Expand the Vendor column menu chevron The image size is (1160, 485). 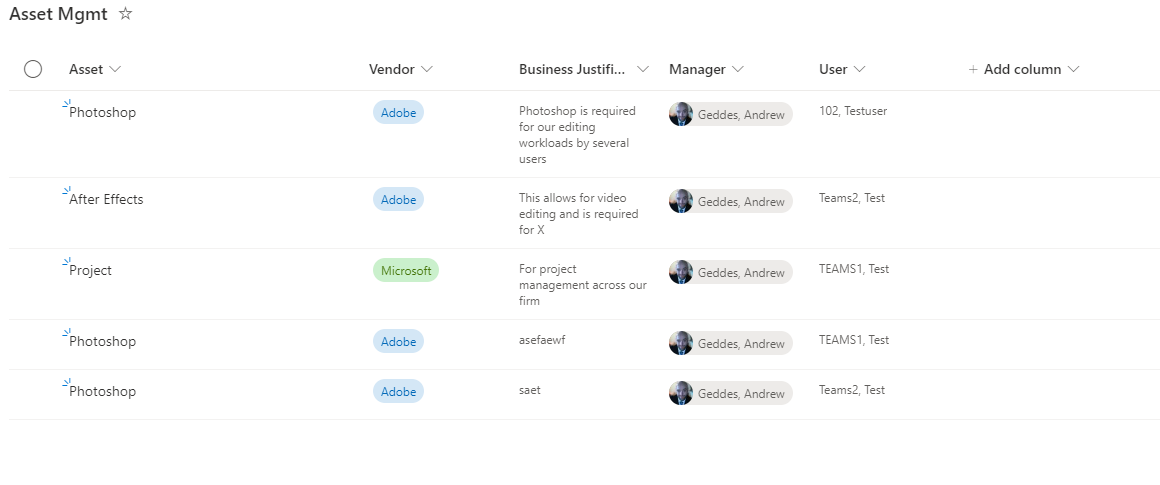point(427,69)
